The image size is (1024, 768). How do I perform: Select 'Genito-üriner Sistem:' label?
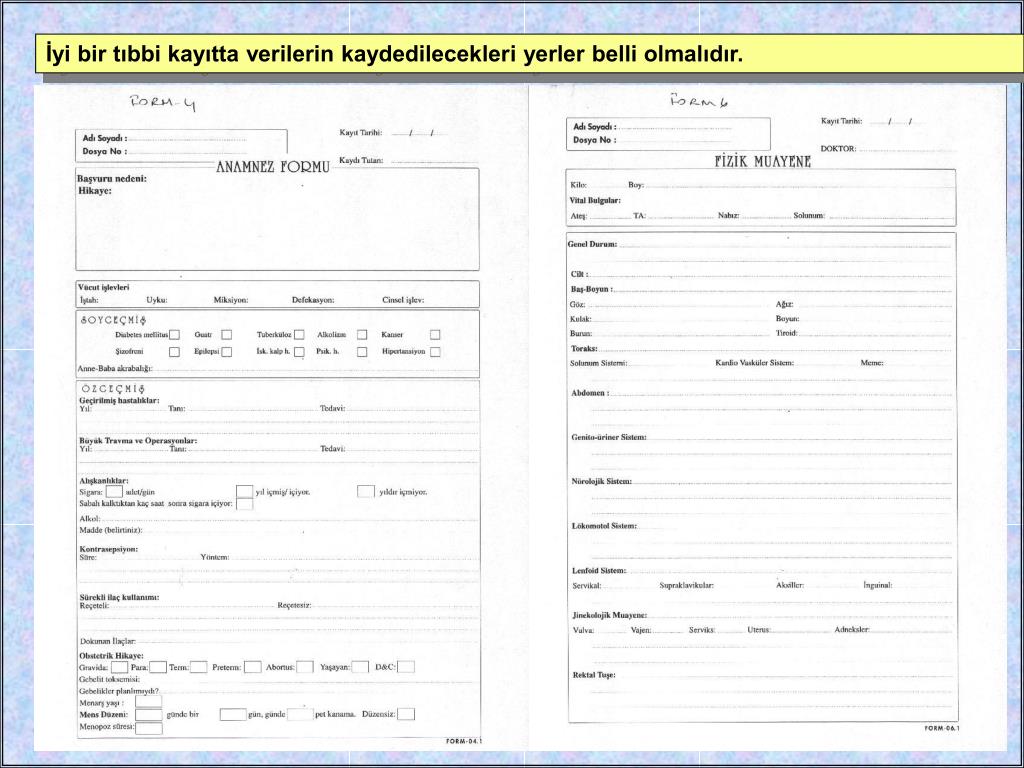[x=609, y=437]
